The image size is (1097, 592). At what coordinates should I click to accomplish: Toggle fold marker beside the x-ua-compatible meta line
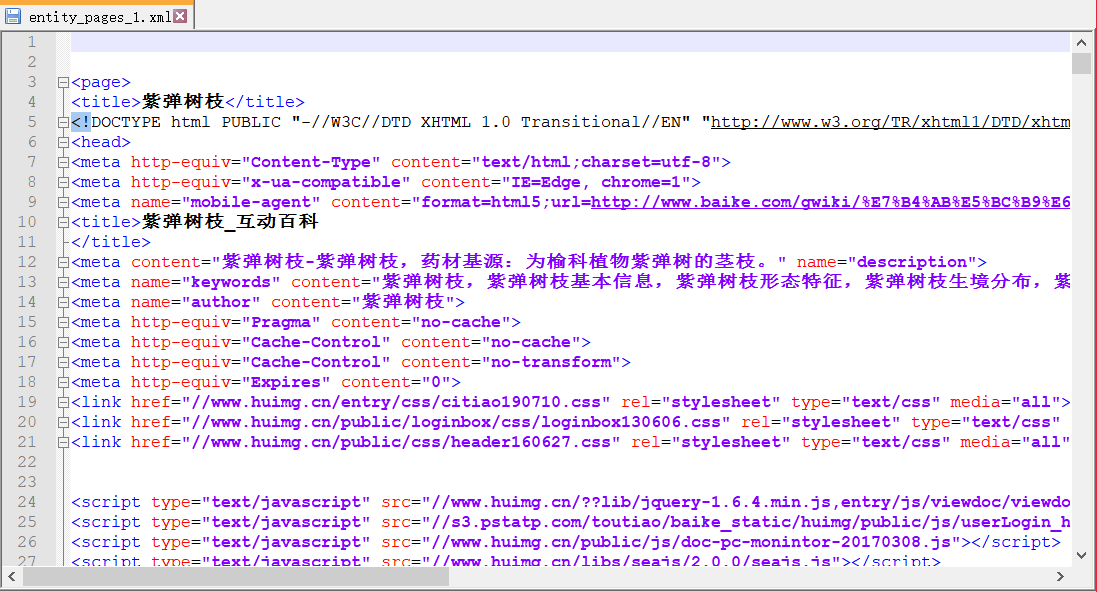coord(63,183)
